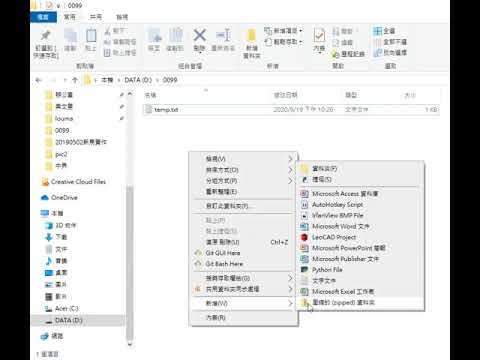Open the blue File tab
Image resolution: width=480 pixels, height=360 pixels.
point(43,17)
